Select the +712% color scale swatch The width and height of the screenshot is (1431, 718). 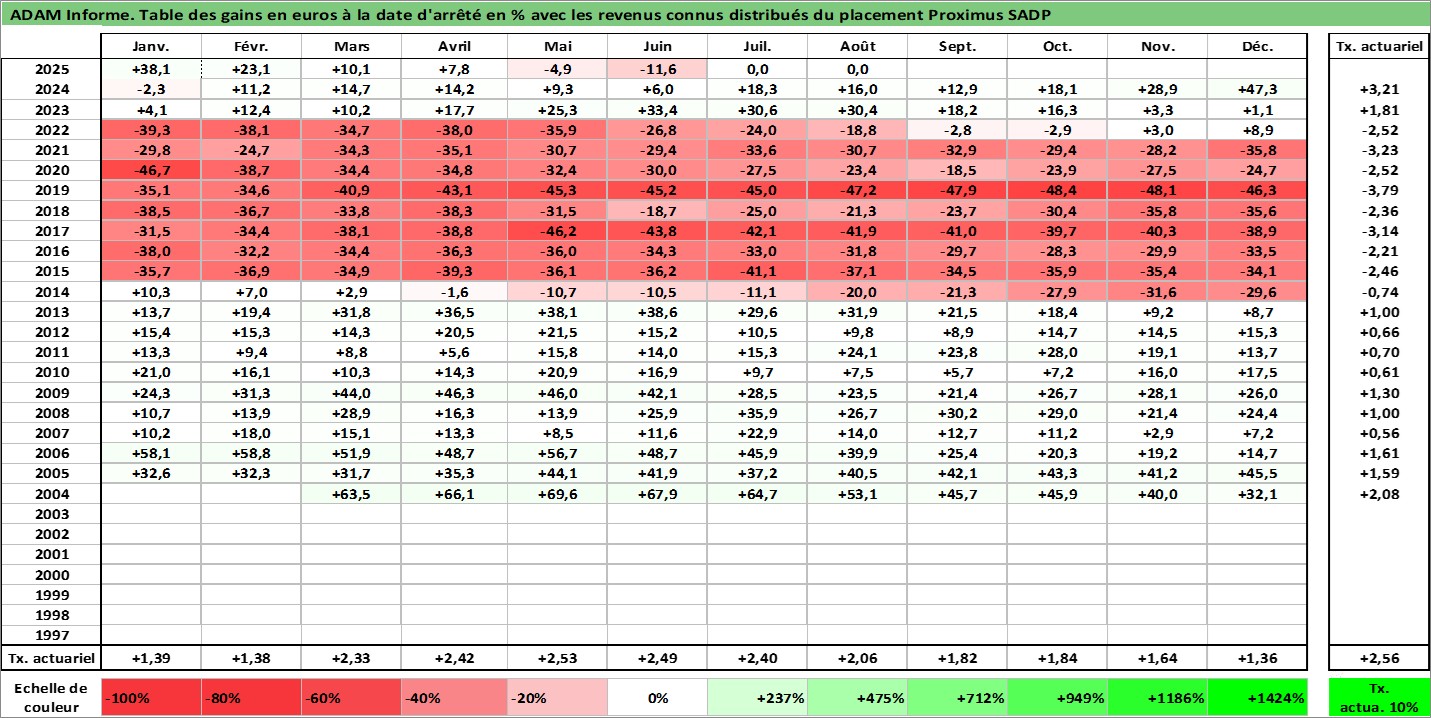pos(957,698)
